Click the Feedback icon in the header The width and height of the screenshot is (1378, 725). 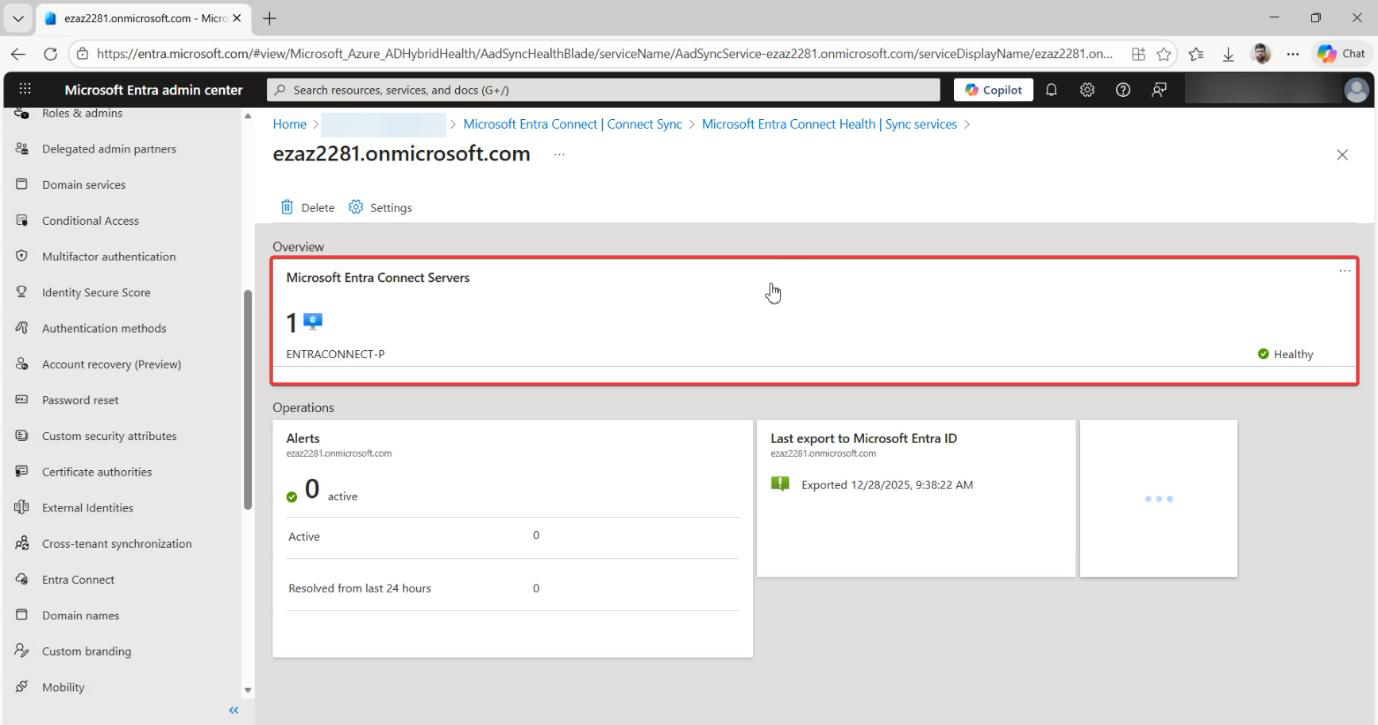[1159, 90]
